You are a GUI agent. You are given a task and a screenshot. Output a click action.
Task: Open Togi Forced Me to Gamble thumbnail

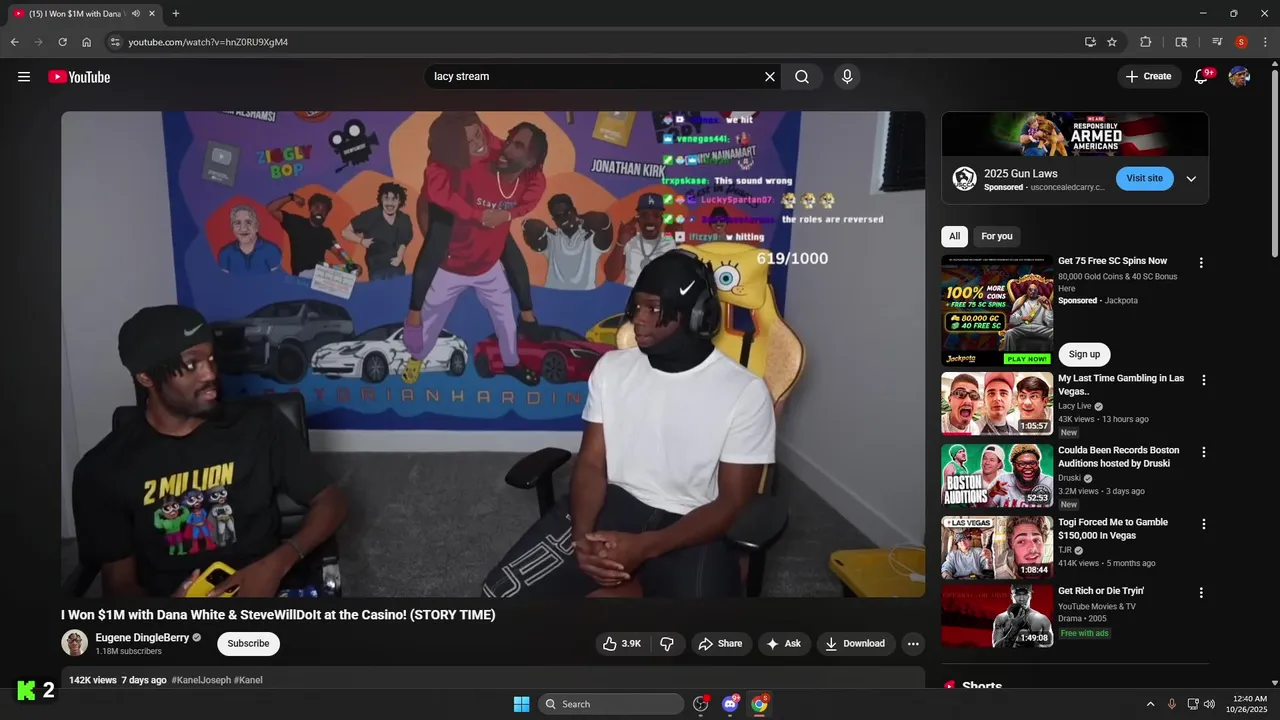[997, 548]
